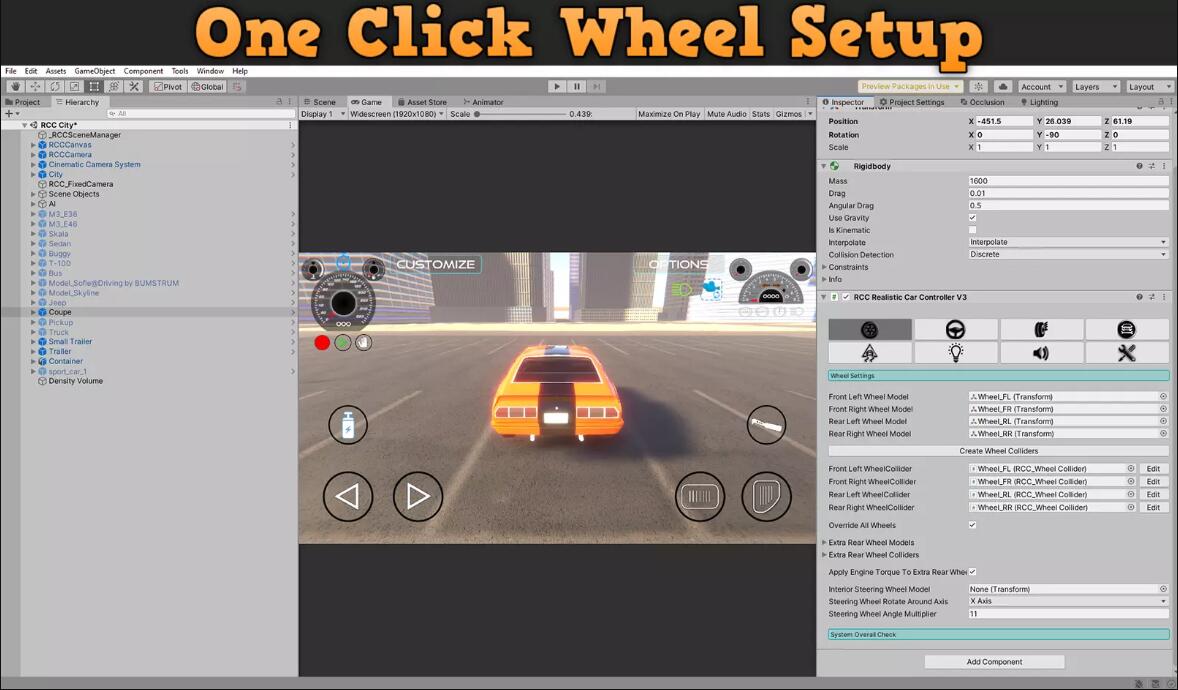This screenshot has height=690, width=1178.
Task: Select the wheel settings icon button
Action: pos(870,329)
